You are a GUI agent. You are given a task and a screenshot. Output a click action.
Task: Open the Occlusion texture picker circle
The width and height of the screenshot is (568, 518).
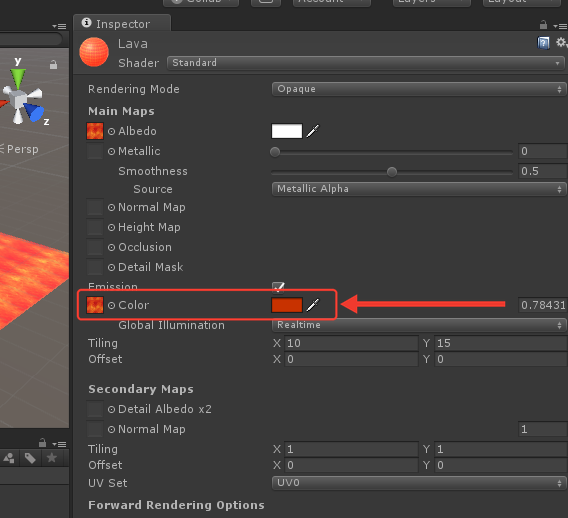coord(112,247)
